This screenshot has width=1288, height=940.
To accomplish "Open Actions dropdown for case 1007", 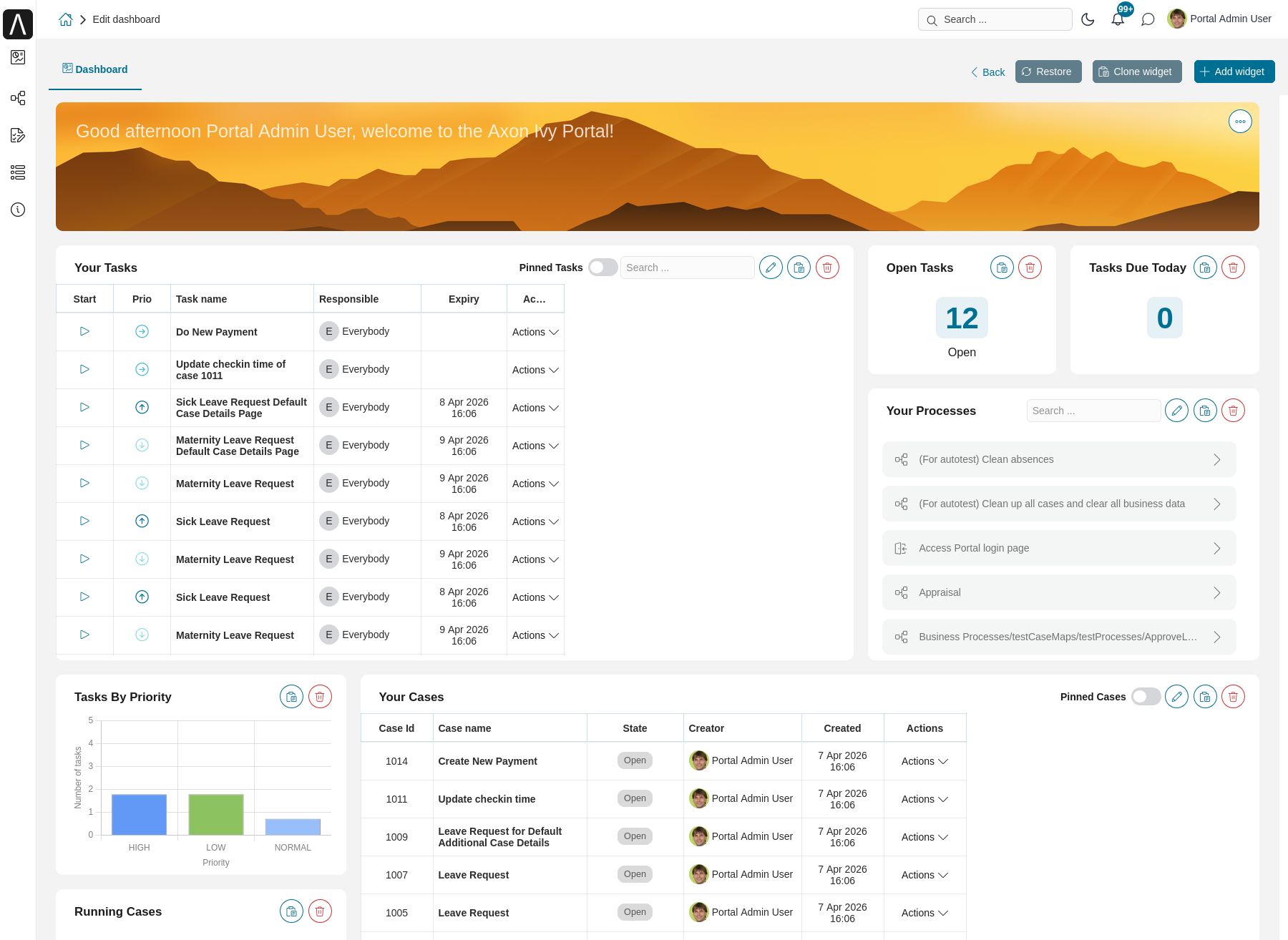I will 924,875.
